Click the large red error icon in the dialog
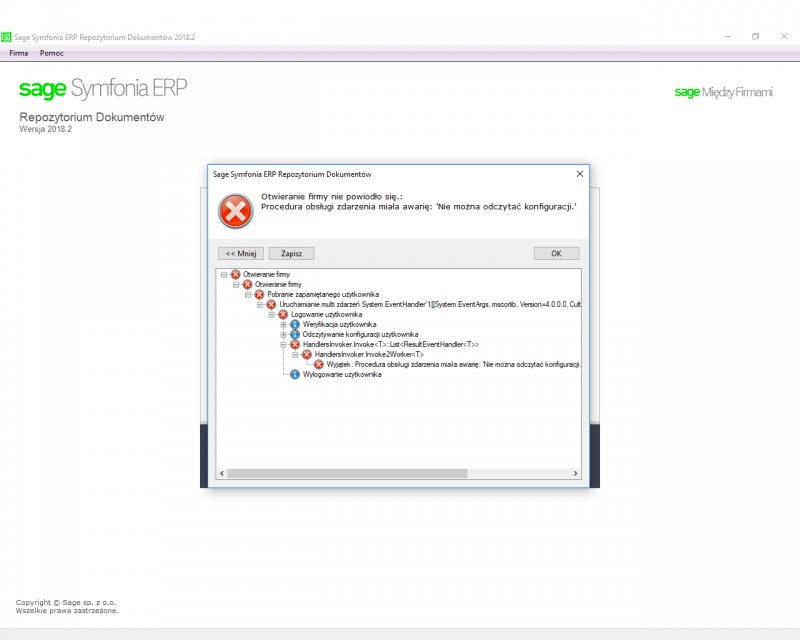The image size is (800, 640). 235,211
